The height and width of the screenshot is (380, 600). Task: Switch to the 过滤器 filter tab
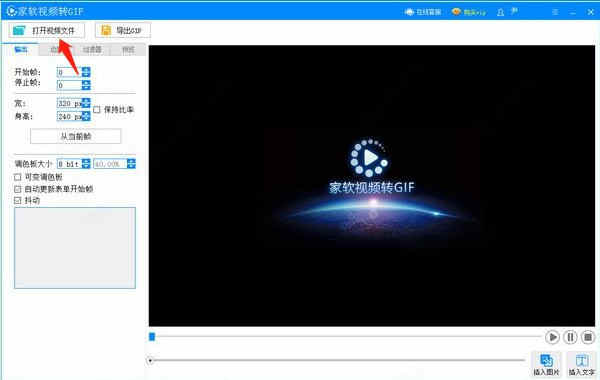click(92, 49)
